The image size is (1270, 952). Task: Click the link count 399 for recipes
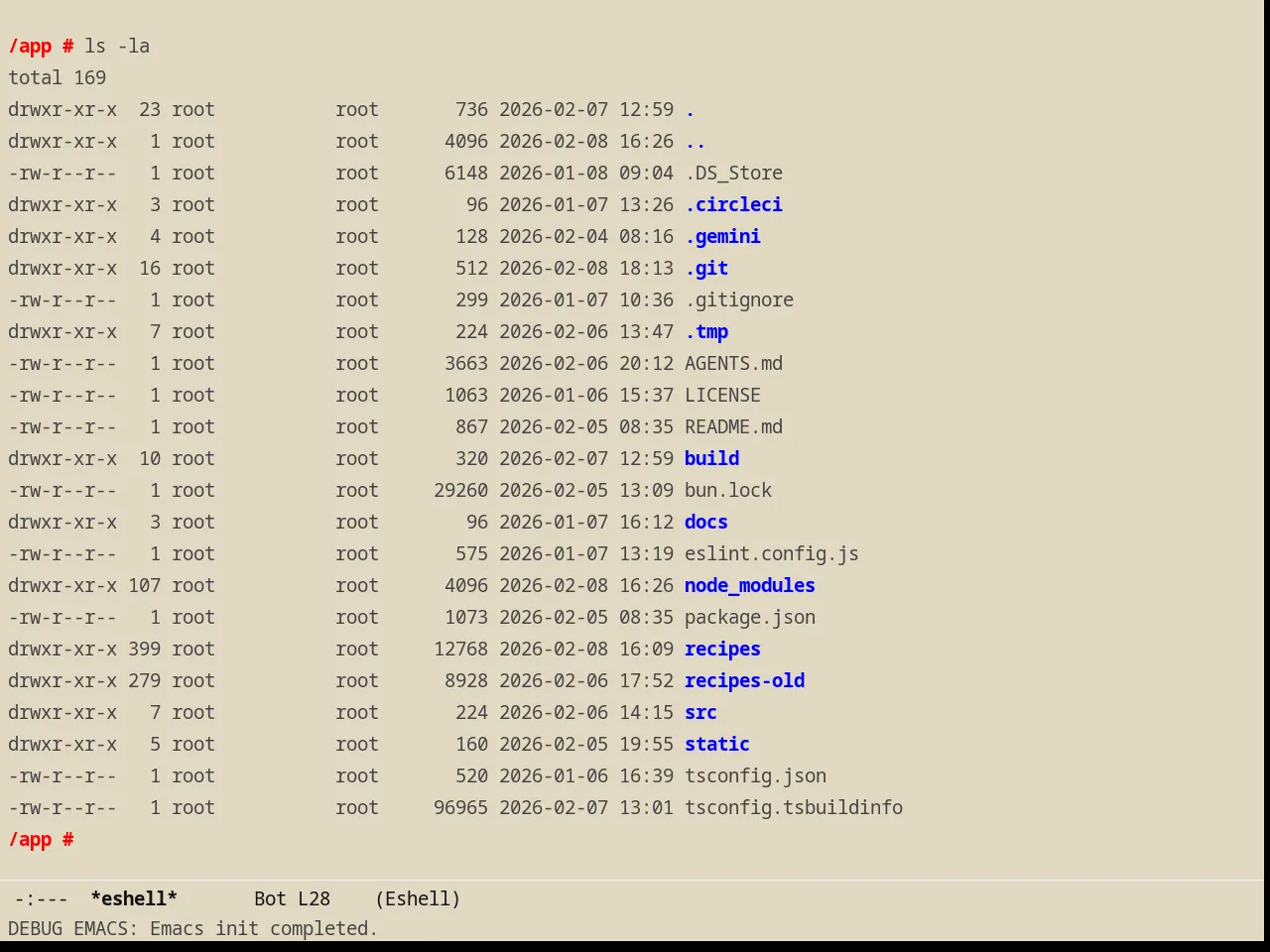pyautogui.click(x=144, y=649)
